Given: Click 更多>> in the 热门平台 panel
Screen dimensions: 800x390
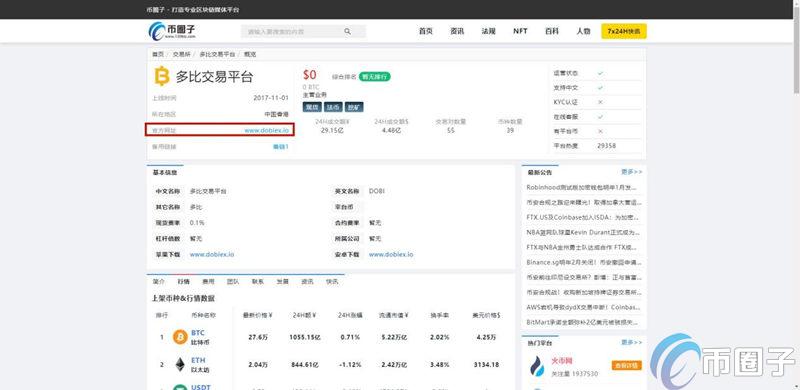Looking at the screenshot, I should (x=632, y=343).
